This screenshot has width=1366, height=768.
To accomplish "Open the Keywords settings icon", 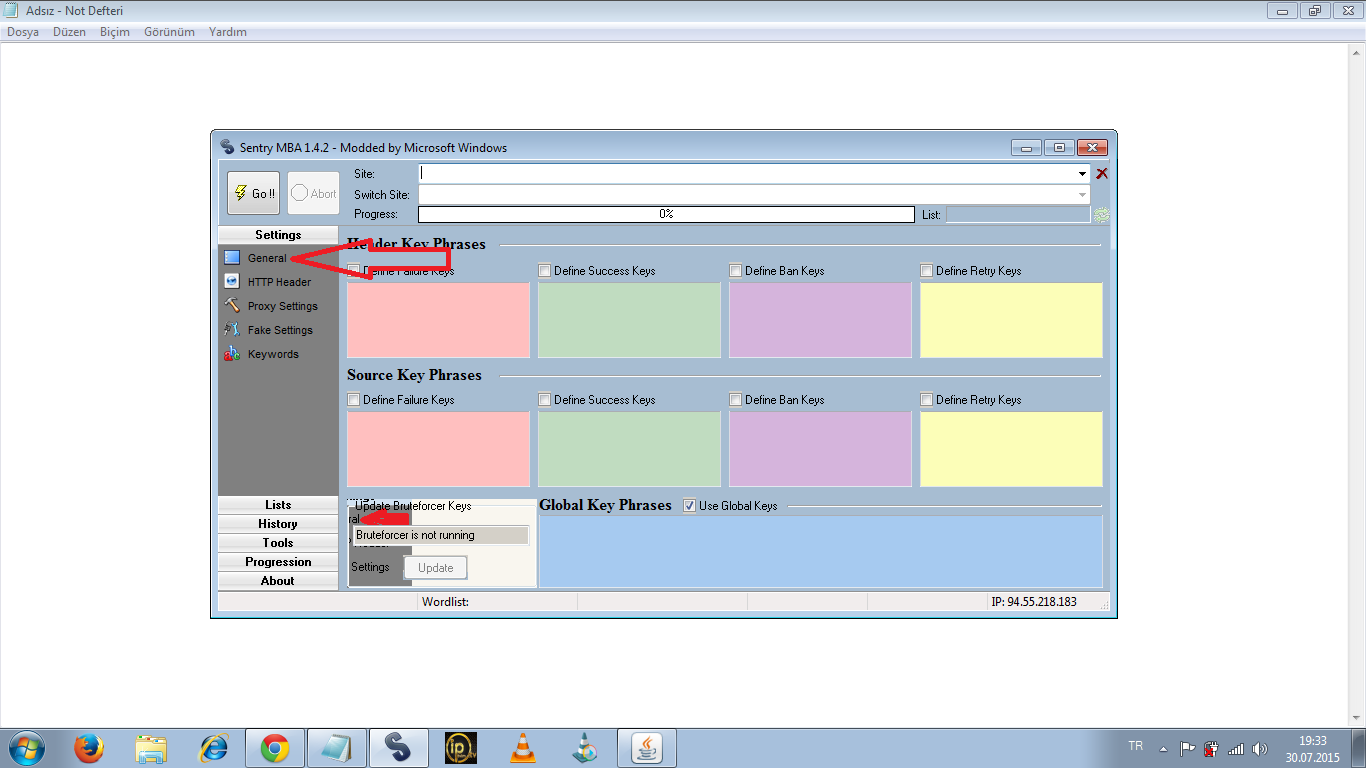I will click(x=232, y=354).
